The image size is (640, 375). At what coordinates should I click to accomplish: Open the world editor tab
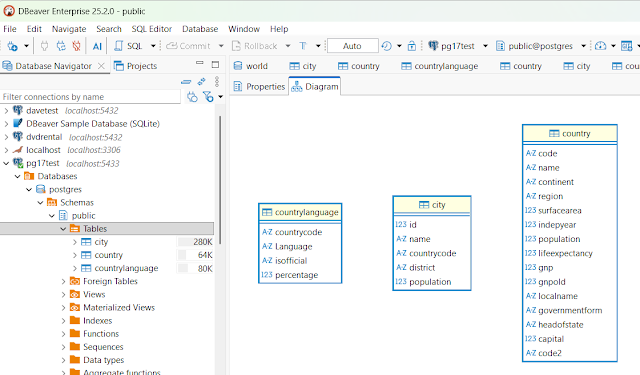(x=251, y=66)
